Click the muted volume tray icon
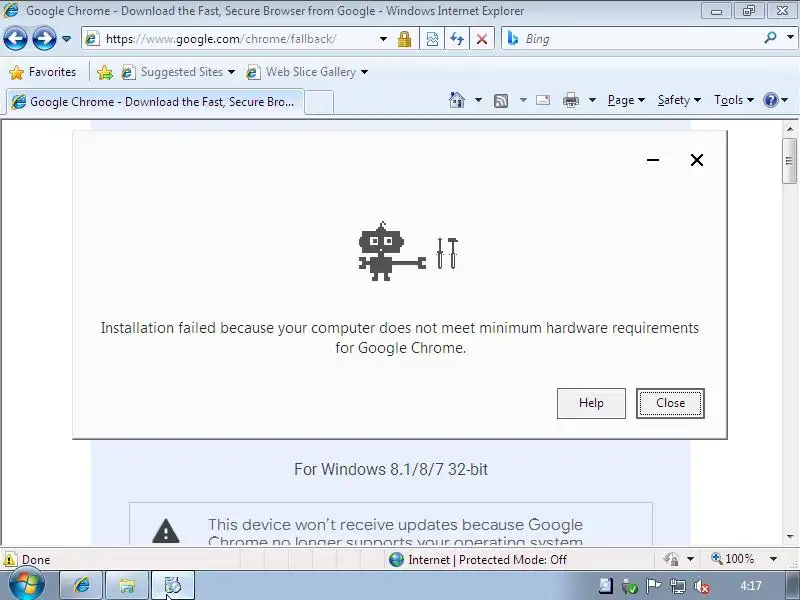 [703, 586]
